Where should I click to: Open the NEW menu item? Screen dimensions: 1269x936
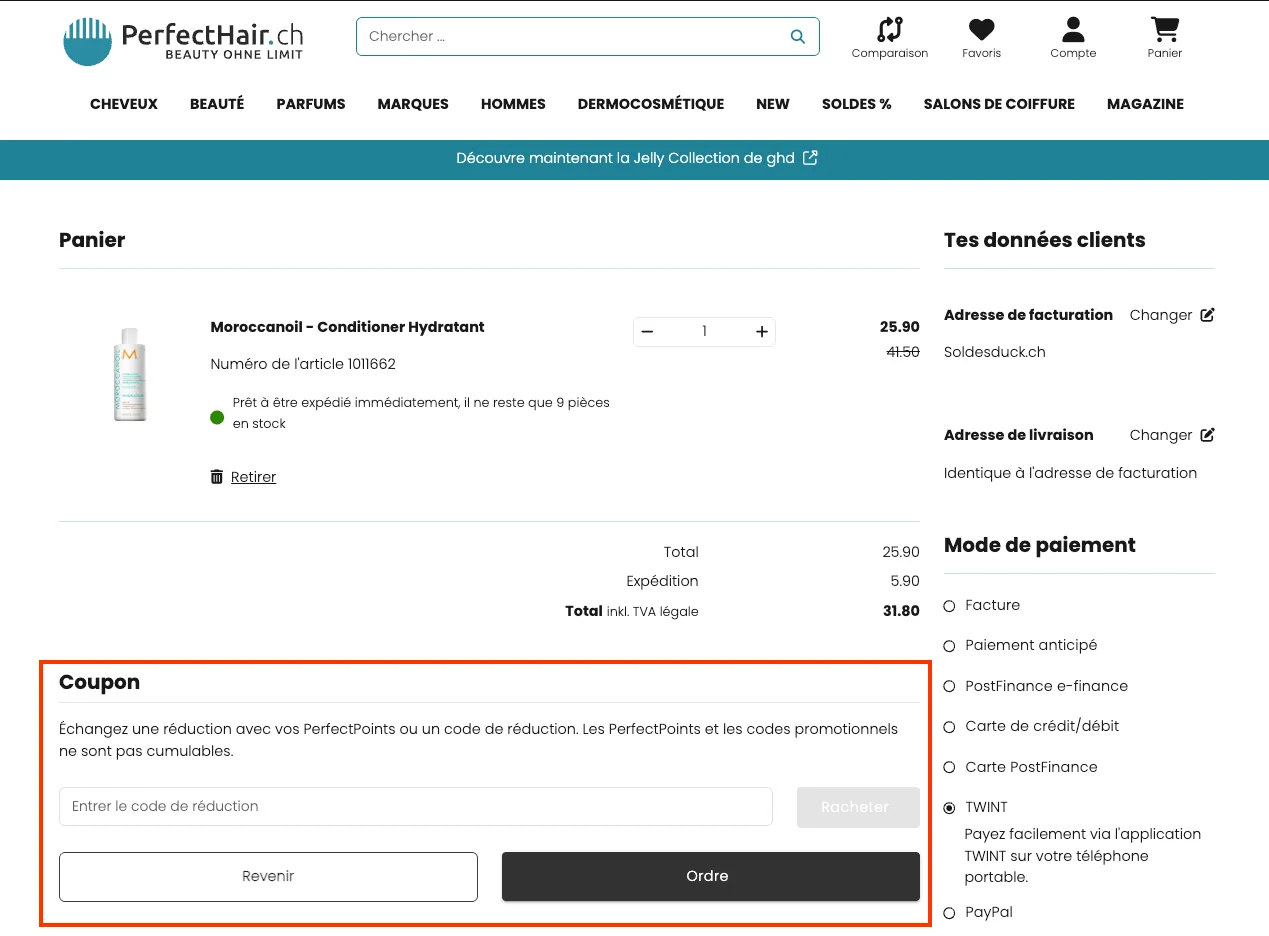coord(773,104)
